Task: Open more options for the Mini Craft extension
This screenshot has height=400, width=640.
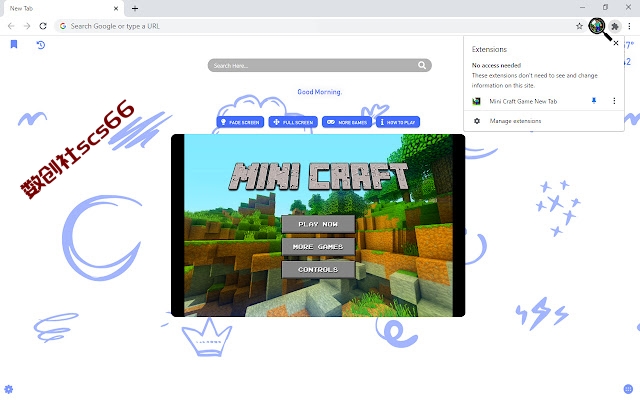Action: pos(614,101)
